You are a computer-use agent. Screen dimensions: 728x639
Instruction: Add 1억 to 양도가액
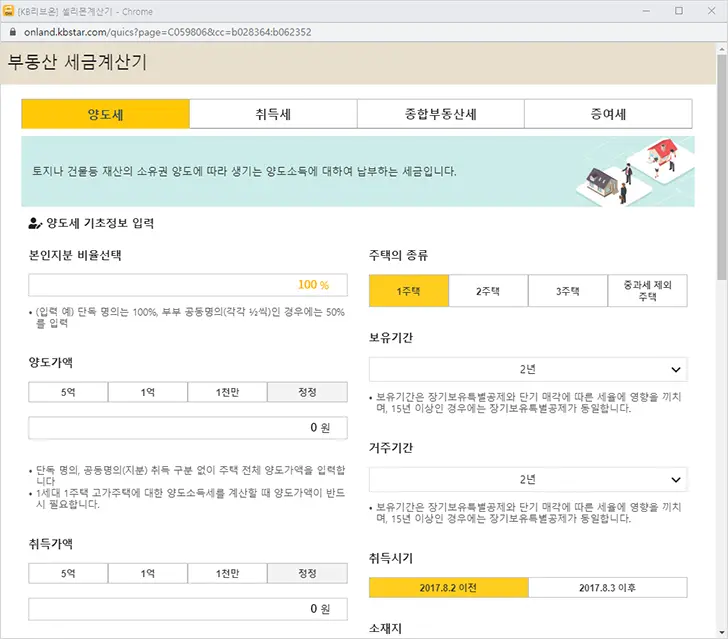[x=148, y=392]
